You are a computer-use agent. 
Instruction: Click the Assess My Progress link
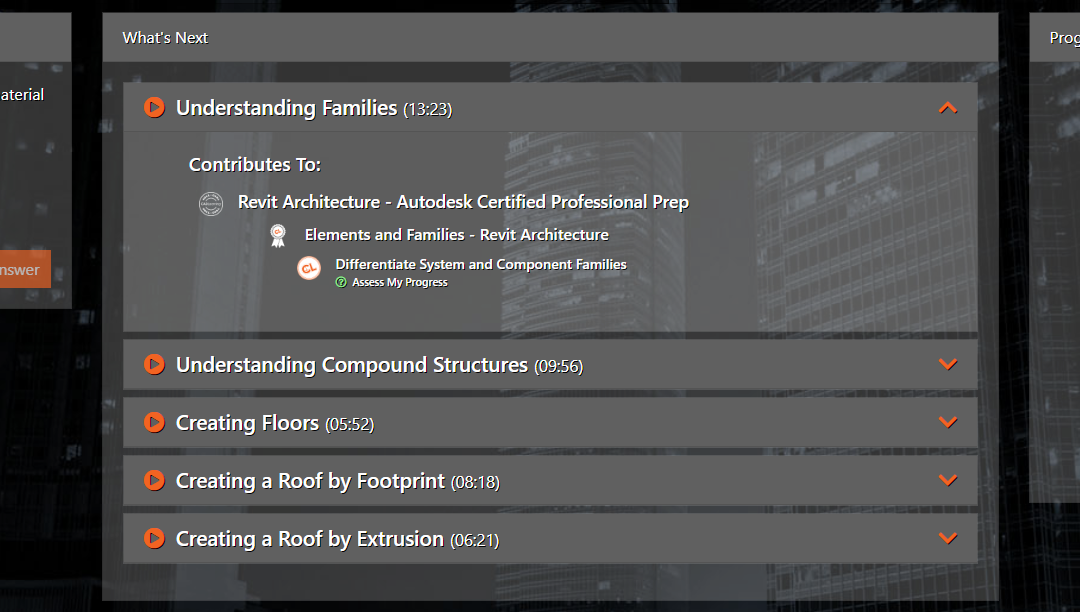(400, 283)
